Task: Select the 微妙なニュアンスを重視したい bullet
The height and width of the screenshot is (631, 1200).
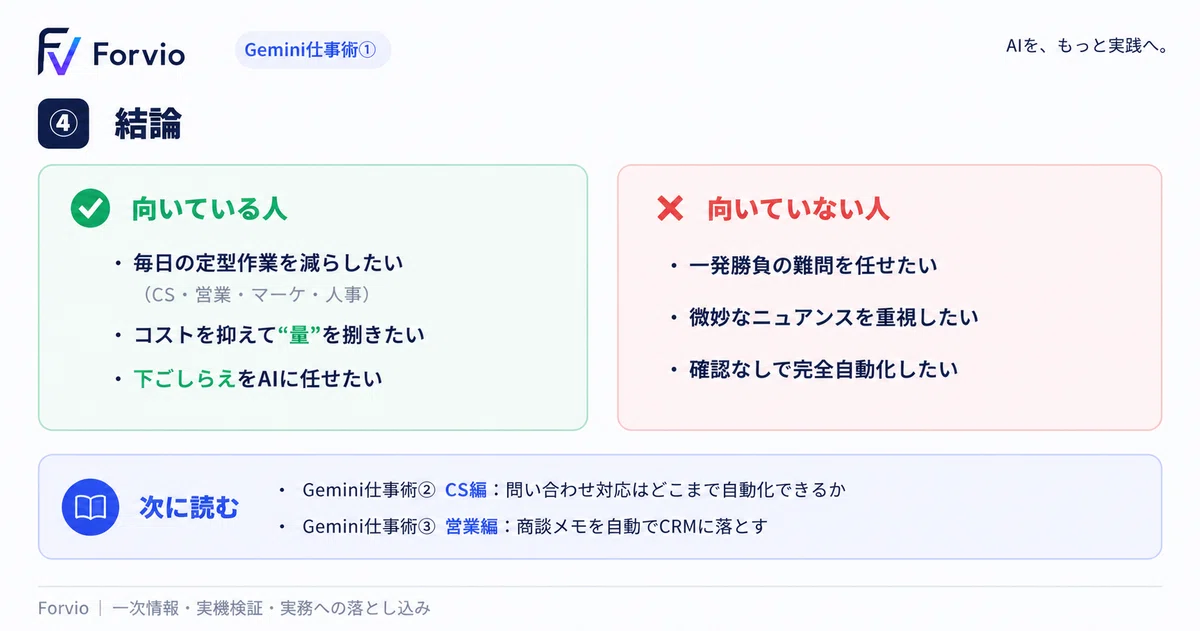Action: point(833,317)
